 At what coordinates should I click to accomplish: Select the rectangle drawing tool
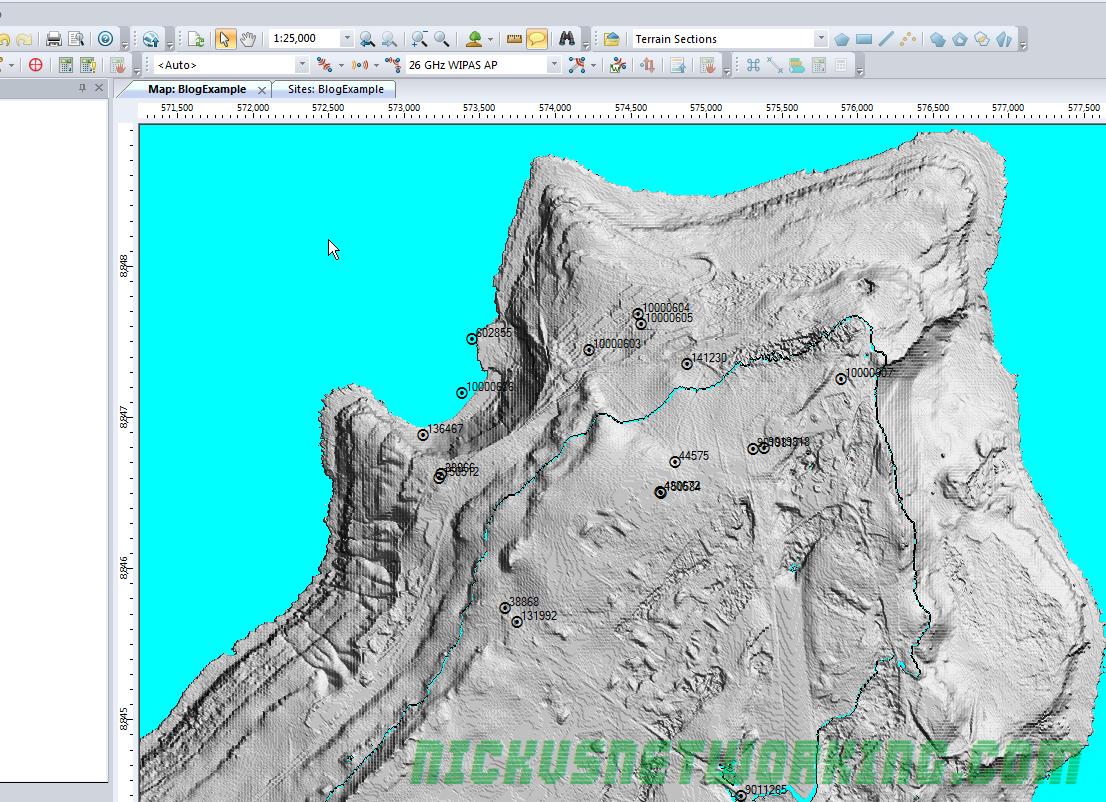[x=864, y=39]
